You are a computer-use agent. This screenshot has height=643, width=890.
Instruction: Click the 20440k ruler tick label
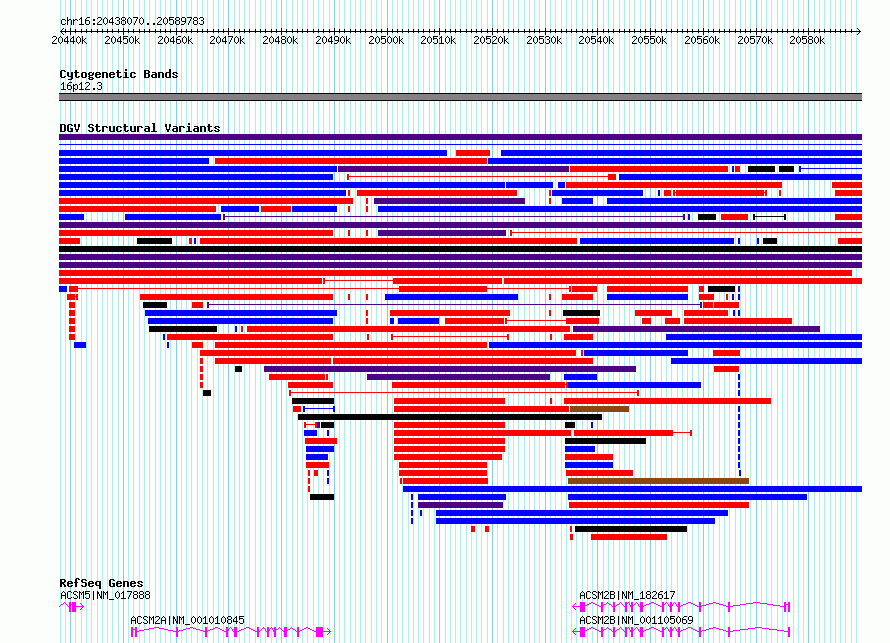[69, 40]
